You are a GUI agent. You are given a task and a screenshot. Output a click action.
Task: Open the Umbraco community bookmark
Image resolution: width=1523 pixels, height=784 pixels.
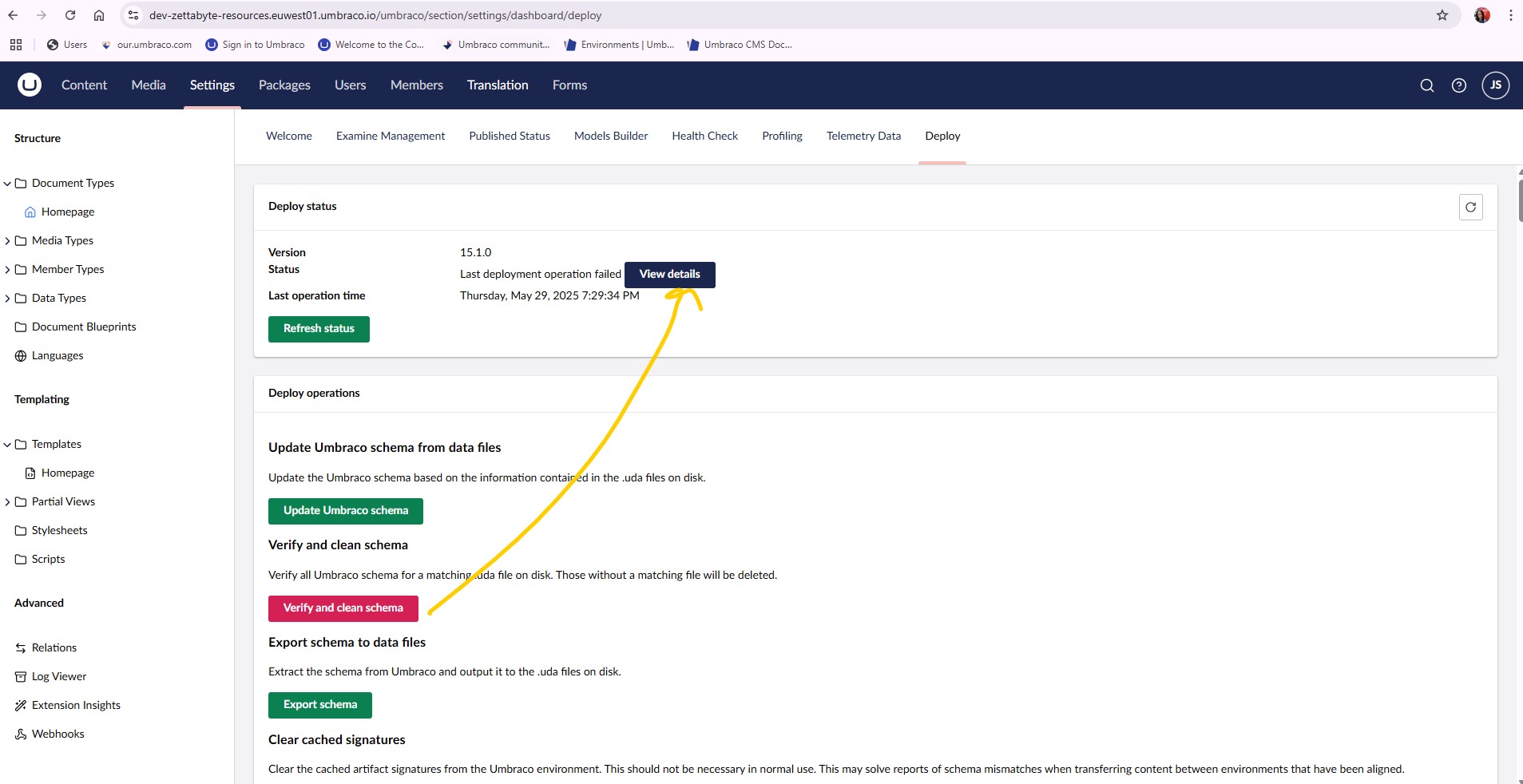[496, 45]
